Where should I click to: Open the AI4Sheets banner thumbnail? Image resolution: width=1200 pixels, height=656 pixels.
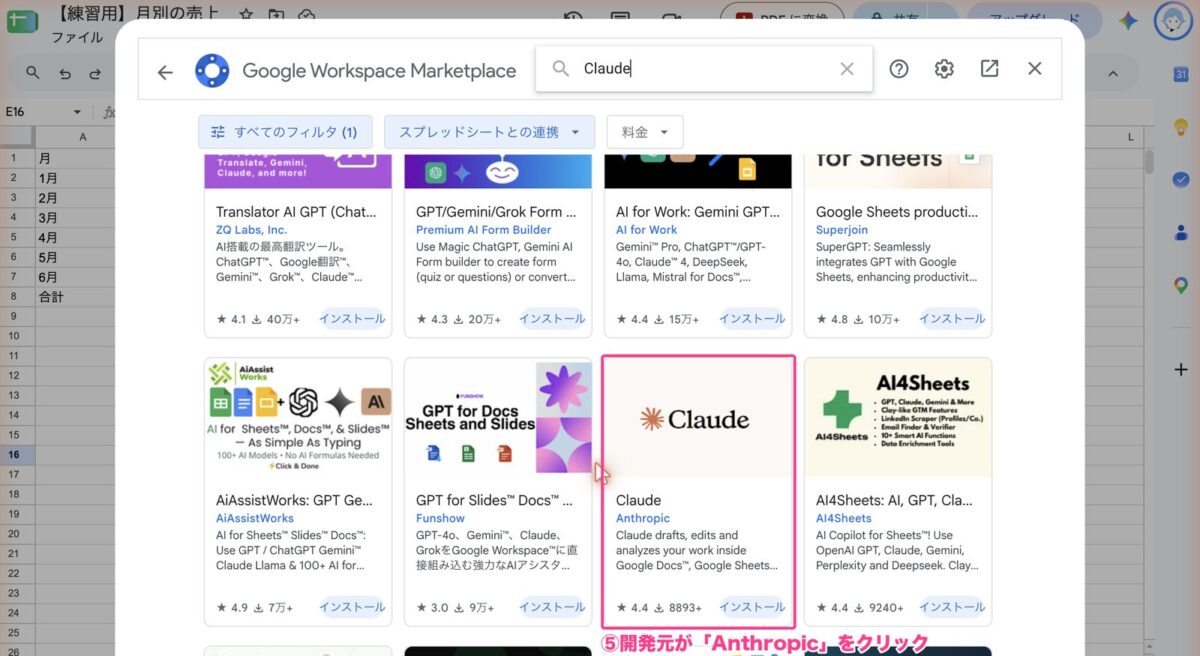tap(898, 418)
